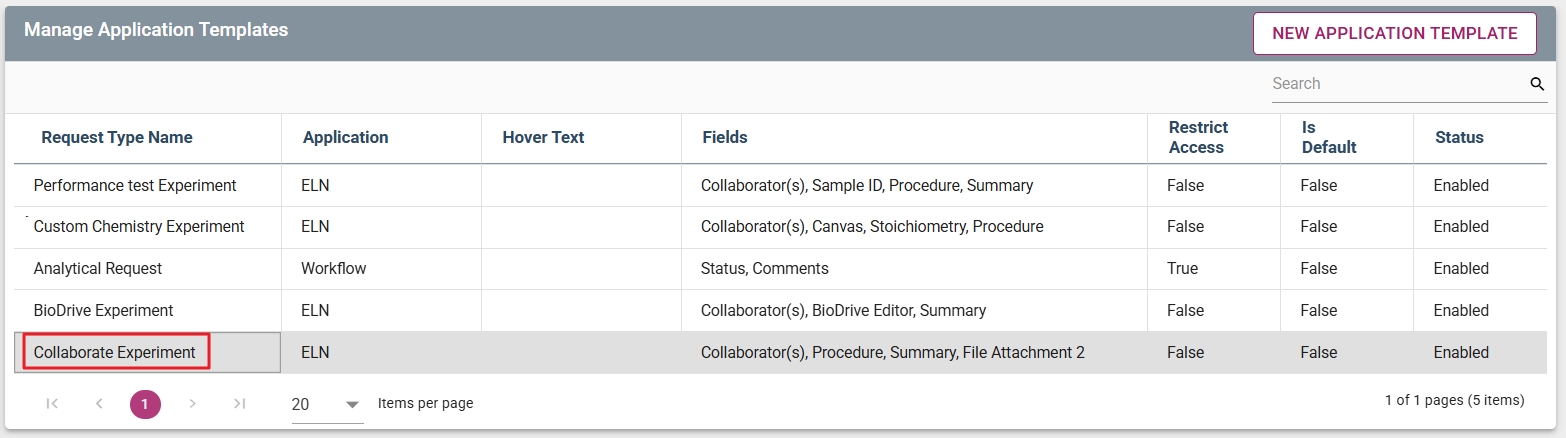This screenshot has height=438, width=1566.
Task: Sort by Restrict Access column
Action: coord(1196,137)
